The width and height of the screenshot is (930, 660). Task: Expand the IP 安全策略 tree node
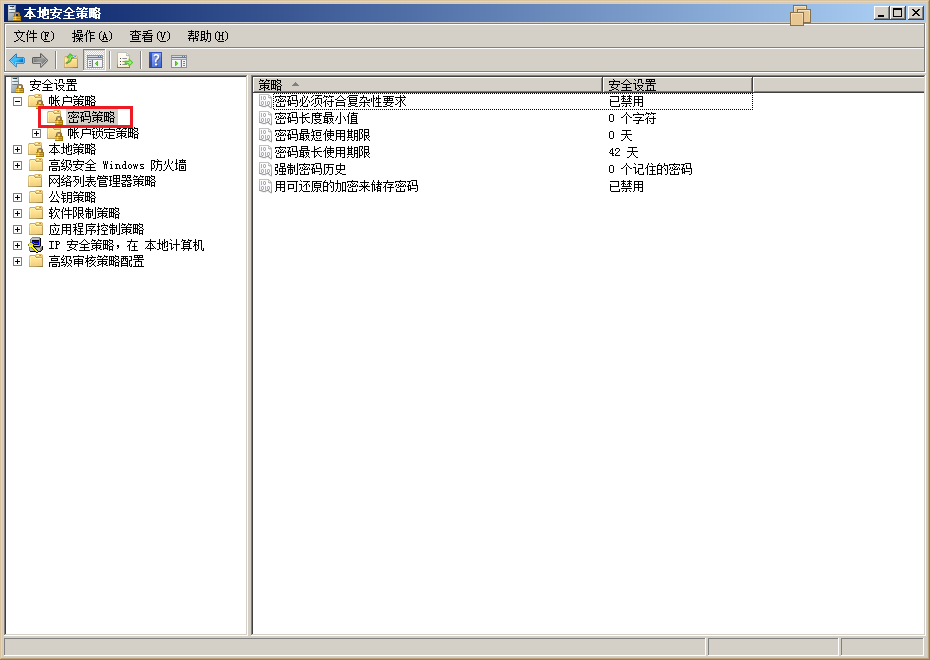click(18, 245)
